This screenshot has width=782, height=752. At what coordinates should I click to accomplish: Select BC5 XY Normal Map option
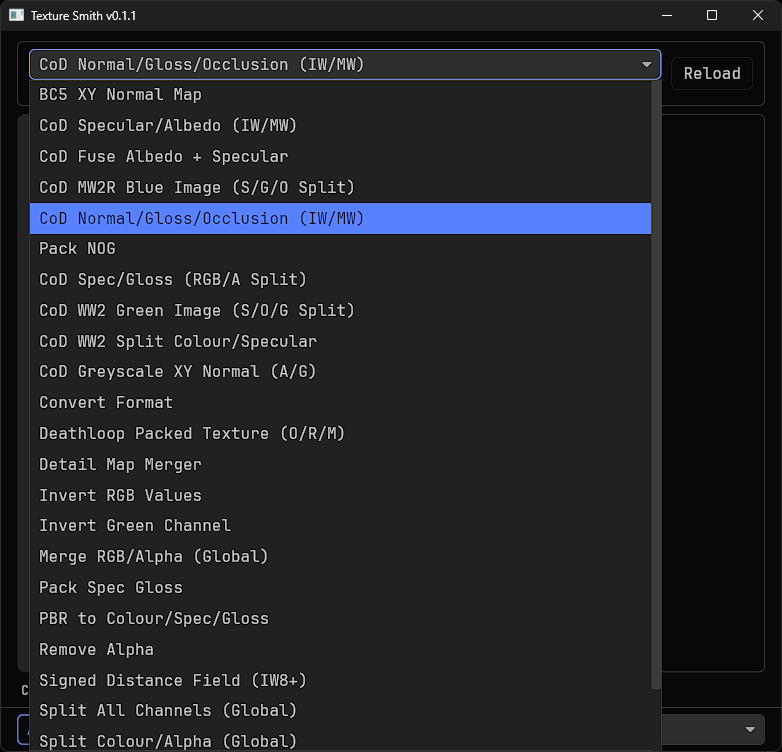click(x=341, y=95)
